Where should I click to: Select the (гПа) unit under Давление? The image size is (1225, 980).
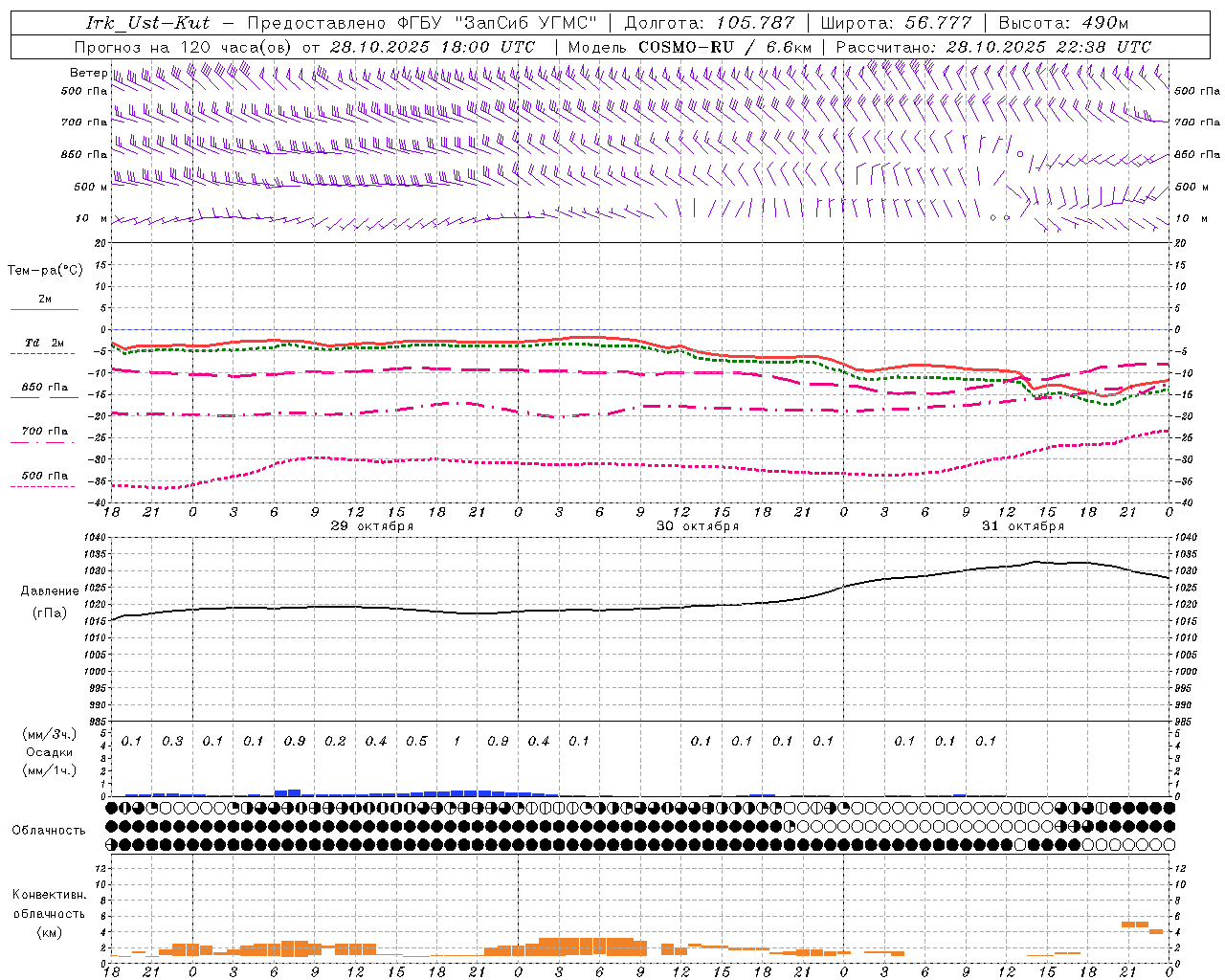tap(48, 613)
